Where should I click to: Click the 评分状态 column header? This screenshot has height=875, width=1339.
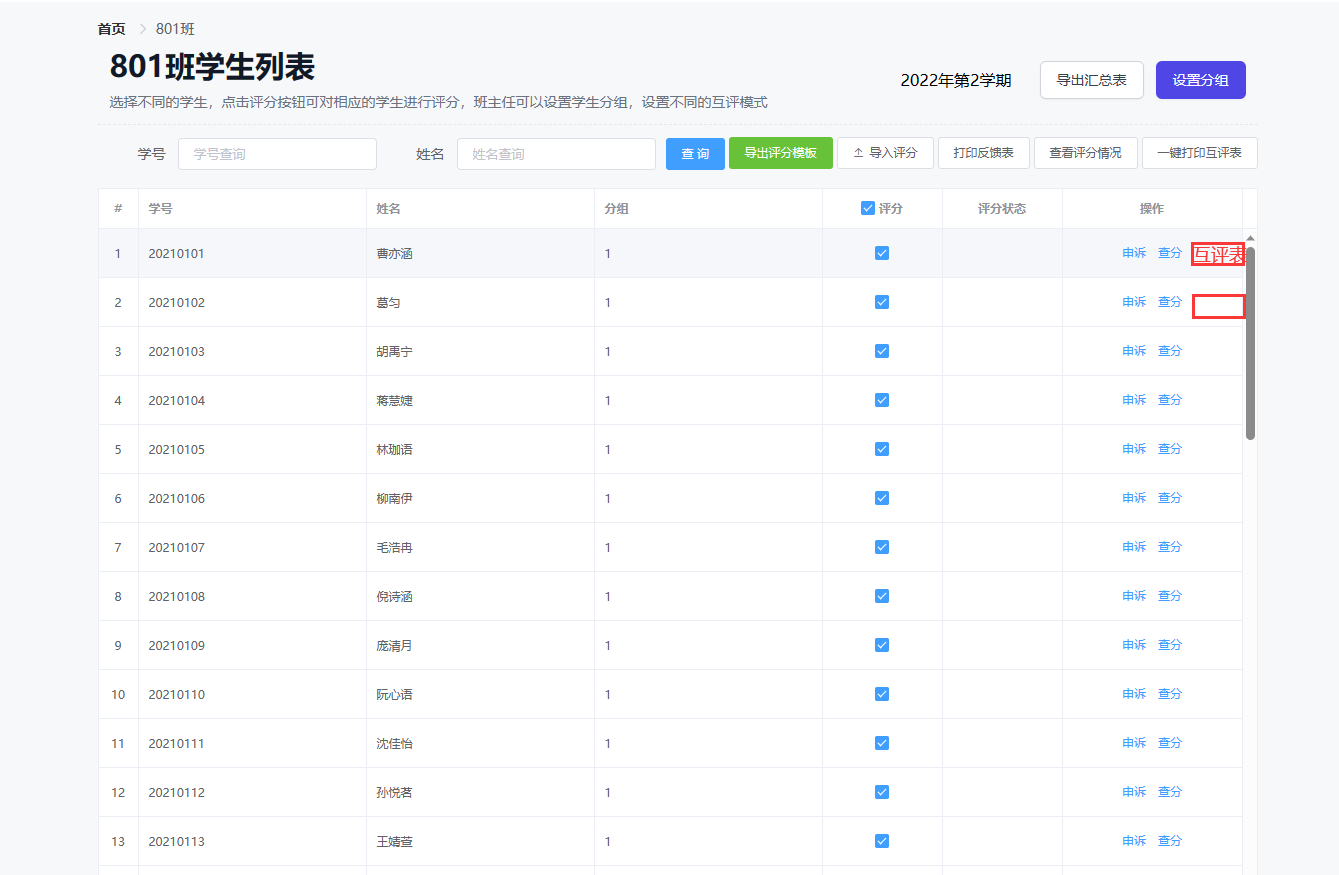1002,208
